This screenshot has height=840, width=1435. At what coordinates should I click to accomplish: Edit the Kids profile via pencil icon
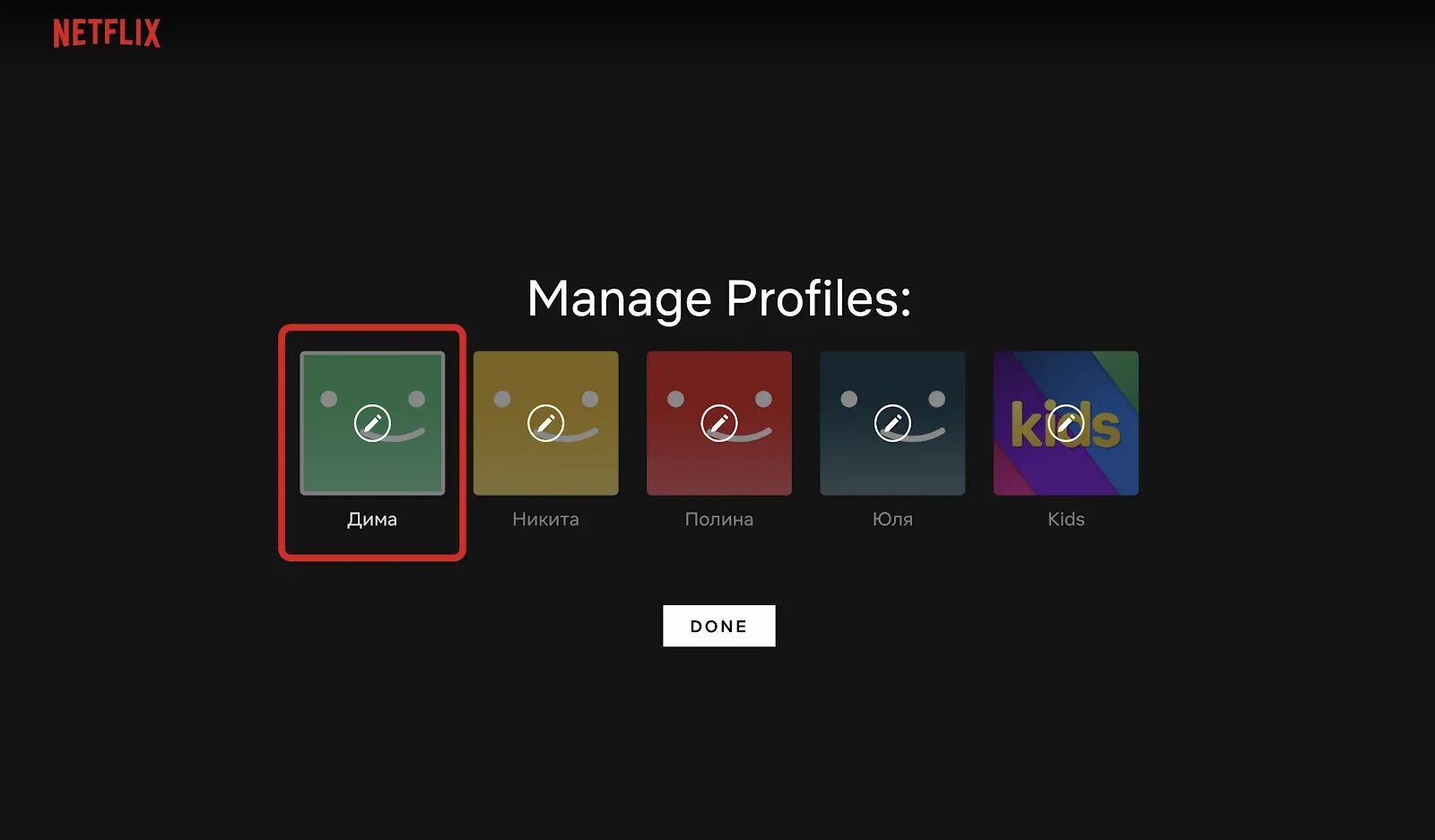1066,423
